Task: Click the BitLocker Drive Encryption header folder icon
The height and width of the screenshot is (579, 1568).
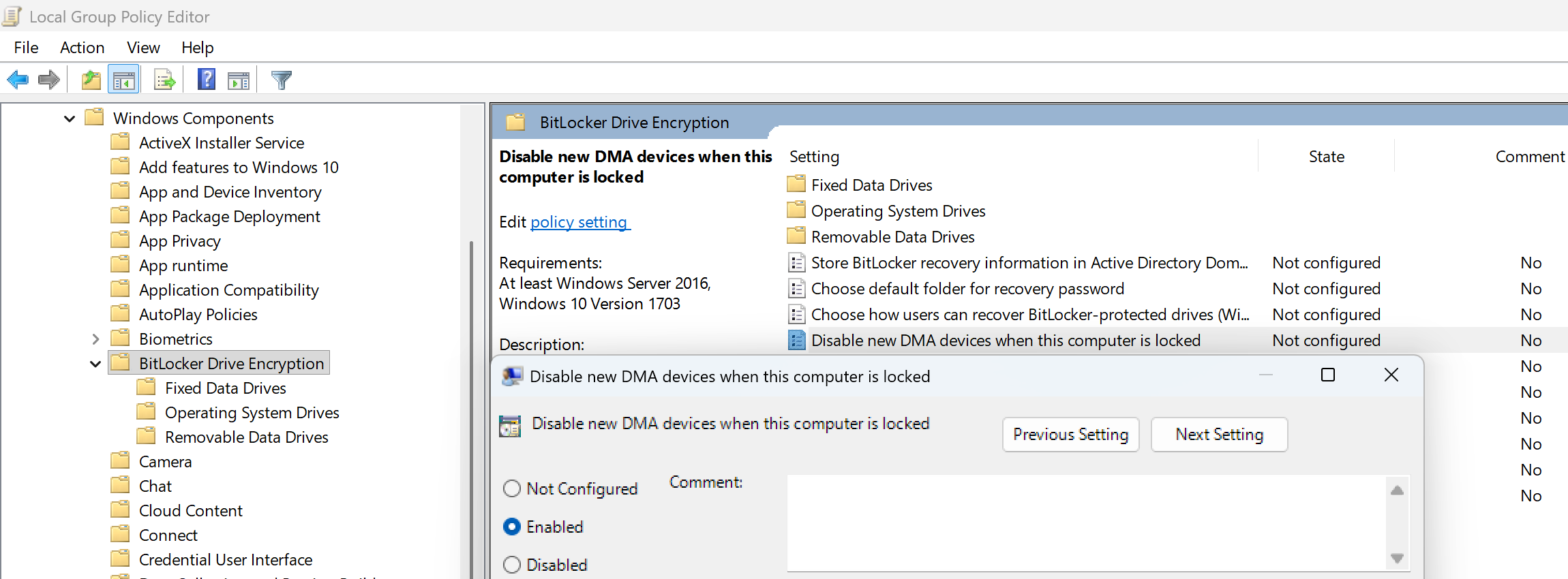Action: click(x=515, y=122)
